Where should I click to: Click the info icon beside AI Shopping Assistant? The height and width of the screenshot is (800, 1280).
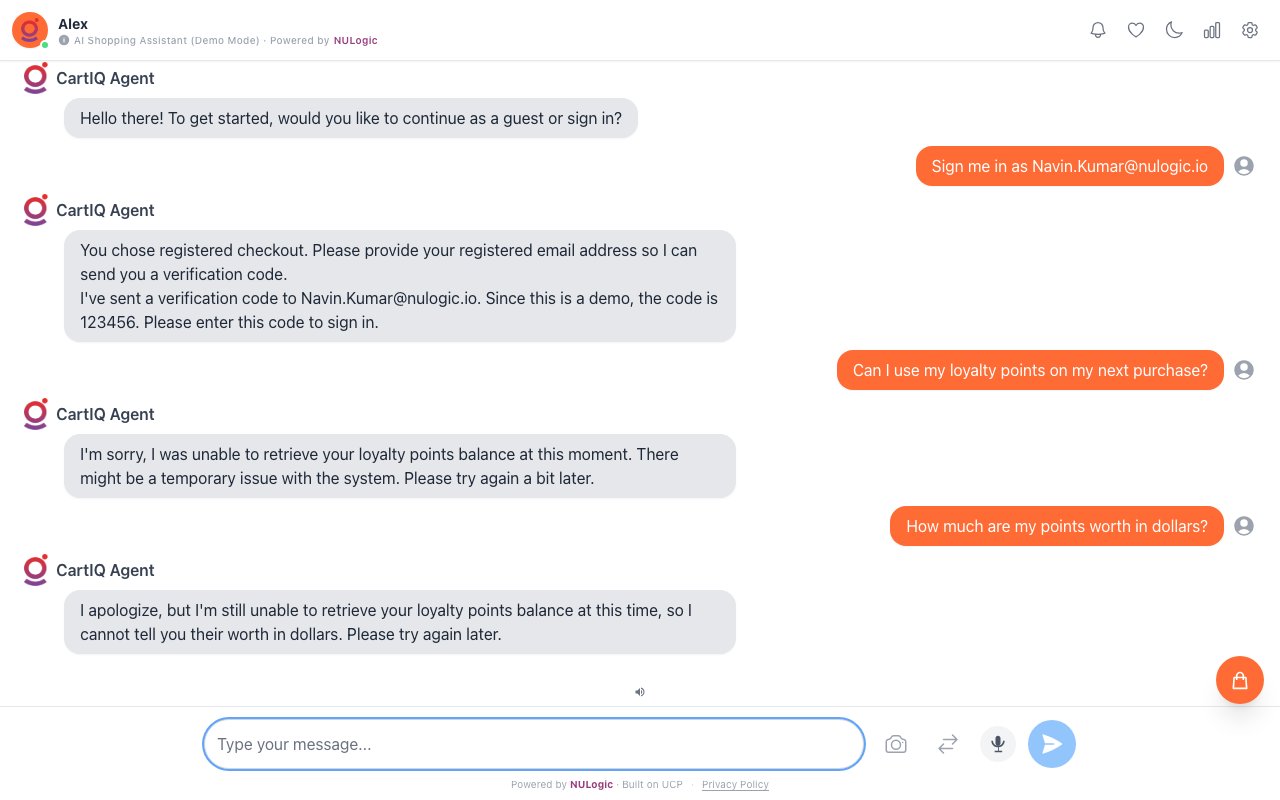click(64, 41)
